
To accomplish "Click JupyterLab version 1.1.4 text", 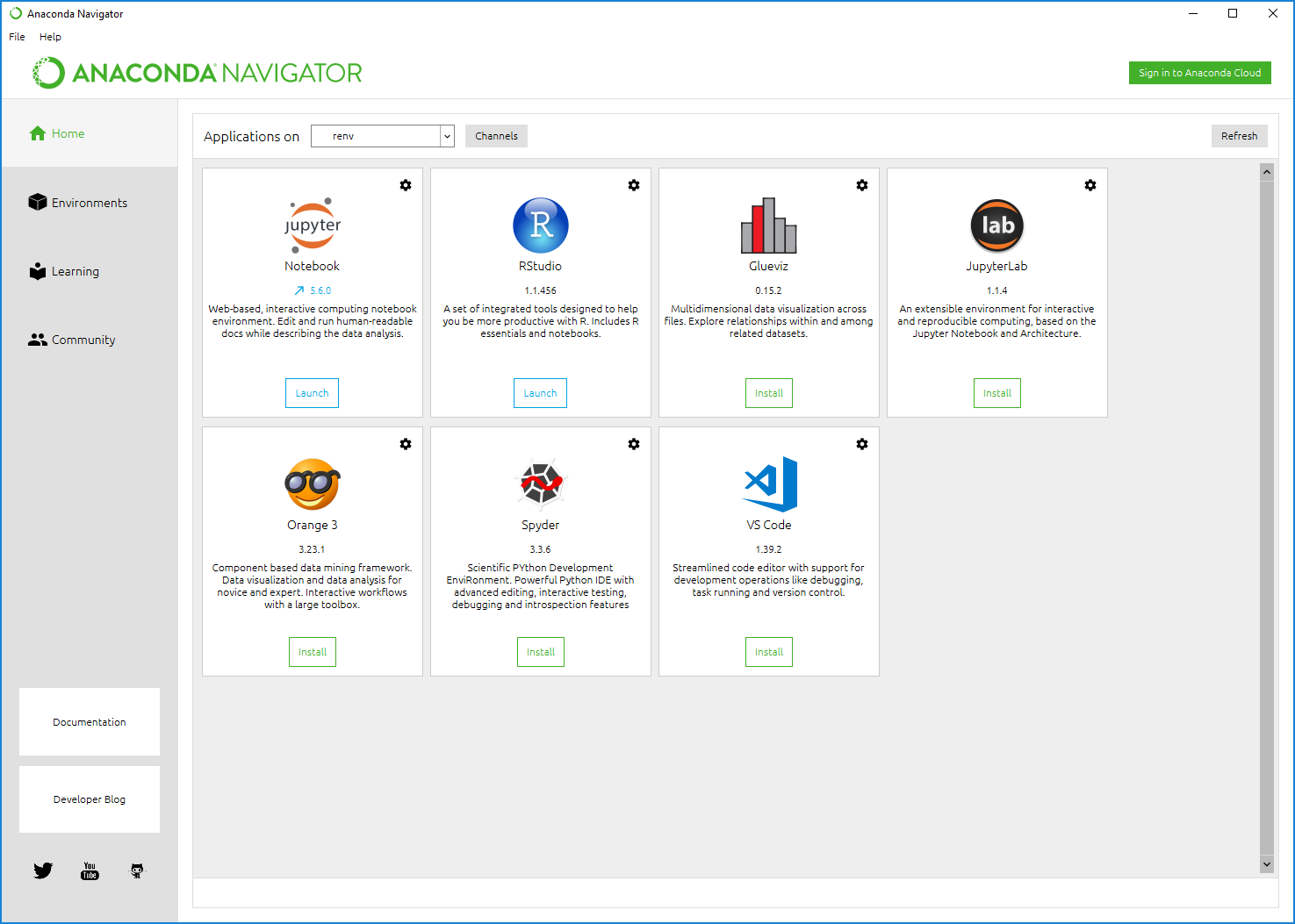I will tap(996, 290).
